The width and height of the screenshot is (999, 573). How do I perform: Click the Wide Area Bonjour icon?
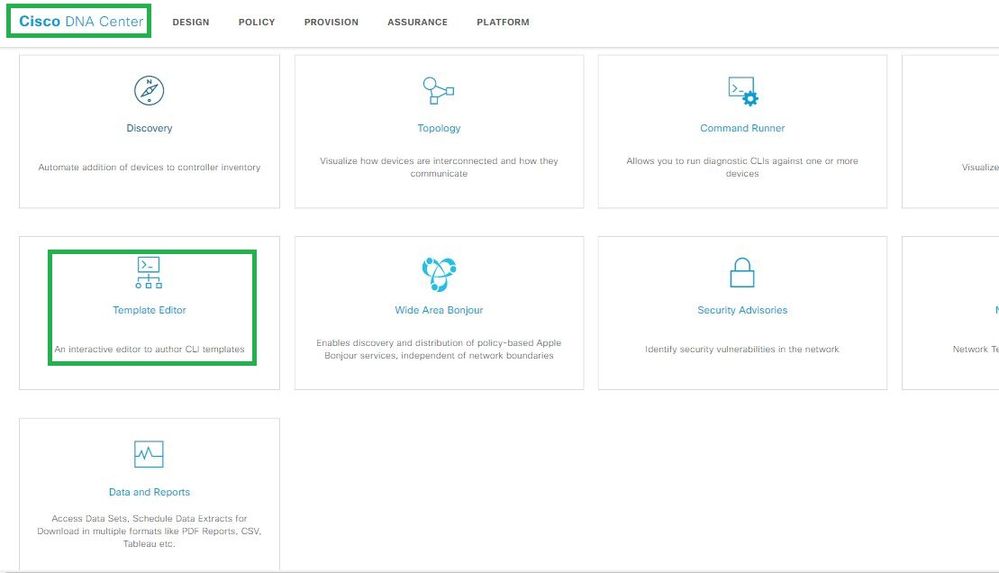(x=439, y=274)
